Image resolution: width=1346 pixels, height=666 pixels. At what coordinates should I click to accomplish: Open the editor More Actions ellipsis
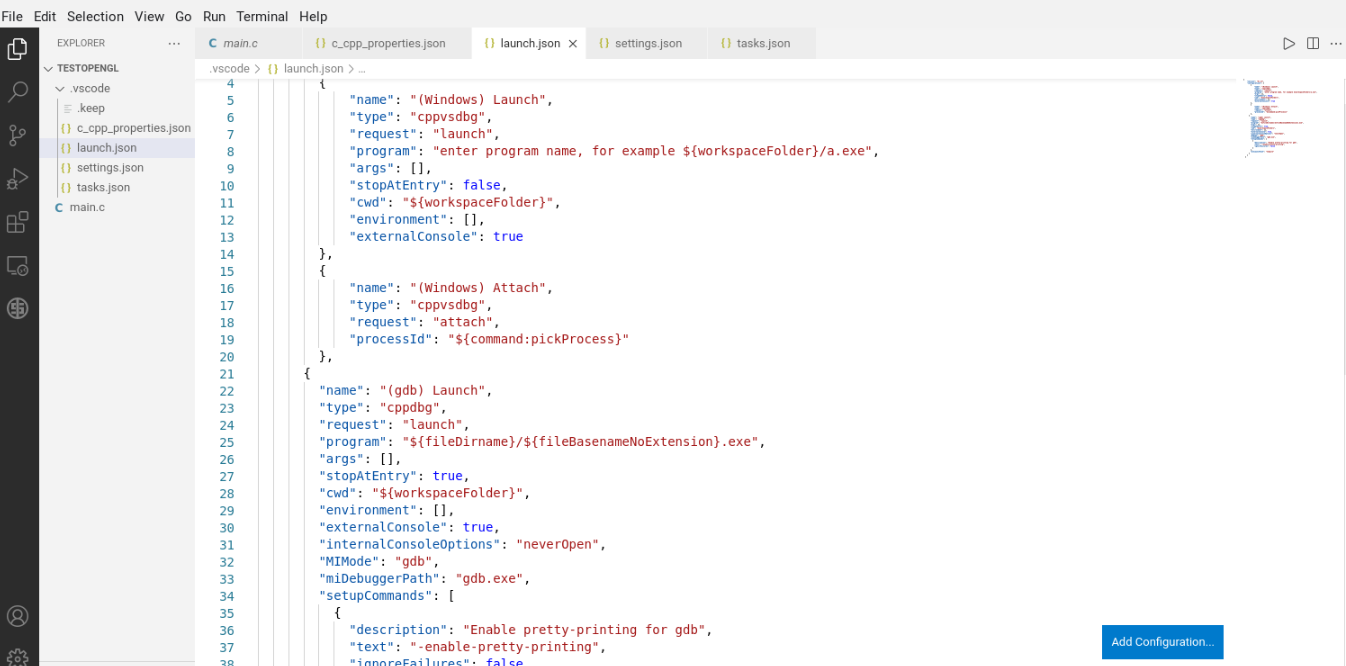click(x=1336, y=43)
